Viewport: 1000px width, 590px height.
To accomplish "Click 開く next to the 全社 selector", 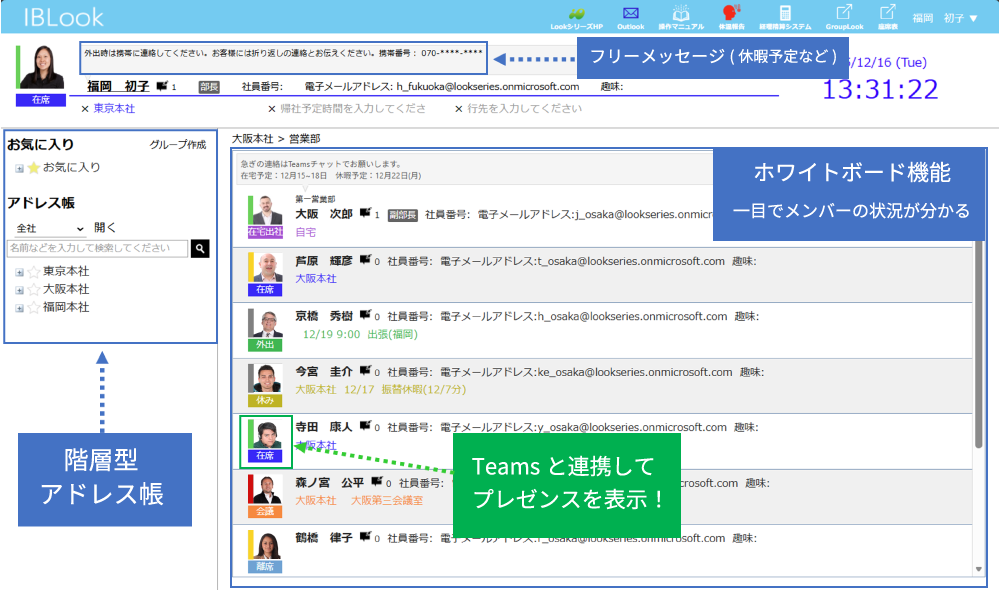I will point(105,228).
